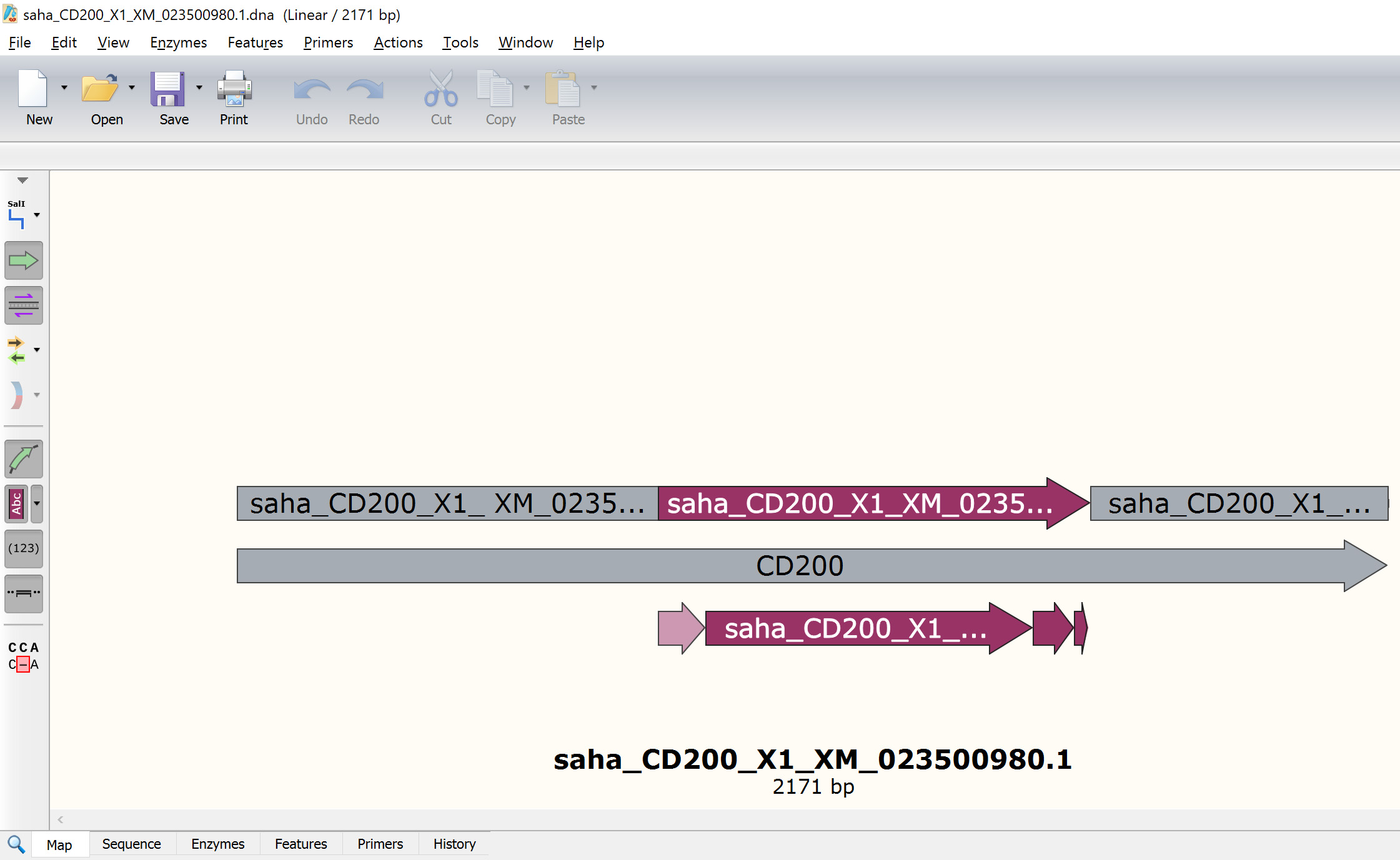
Task: Open the File menu
Action: tap(19, 42)
